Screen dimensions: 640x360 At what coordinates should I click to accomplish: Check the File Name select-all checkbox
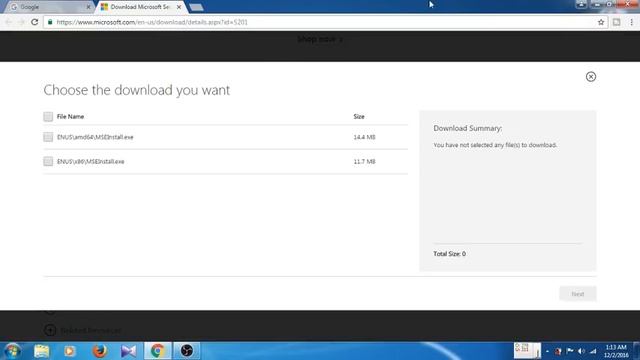point(48,117)
